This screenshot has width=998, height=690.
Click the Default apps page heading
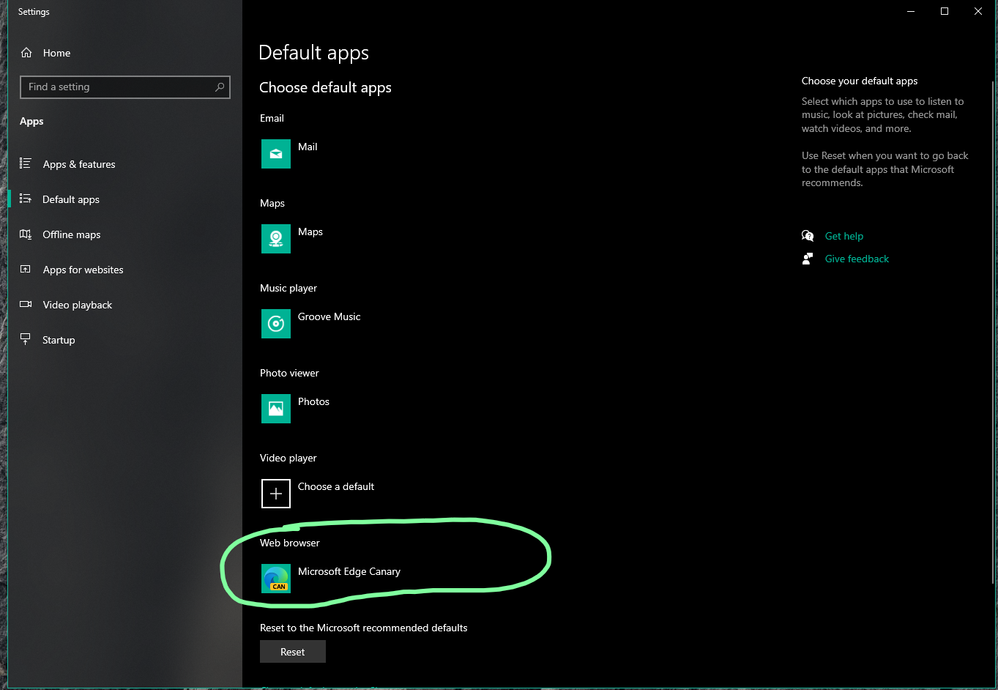pos(314,53)
